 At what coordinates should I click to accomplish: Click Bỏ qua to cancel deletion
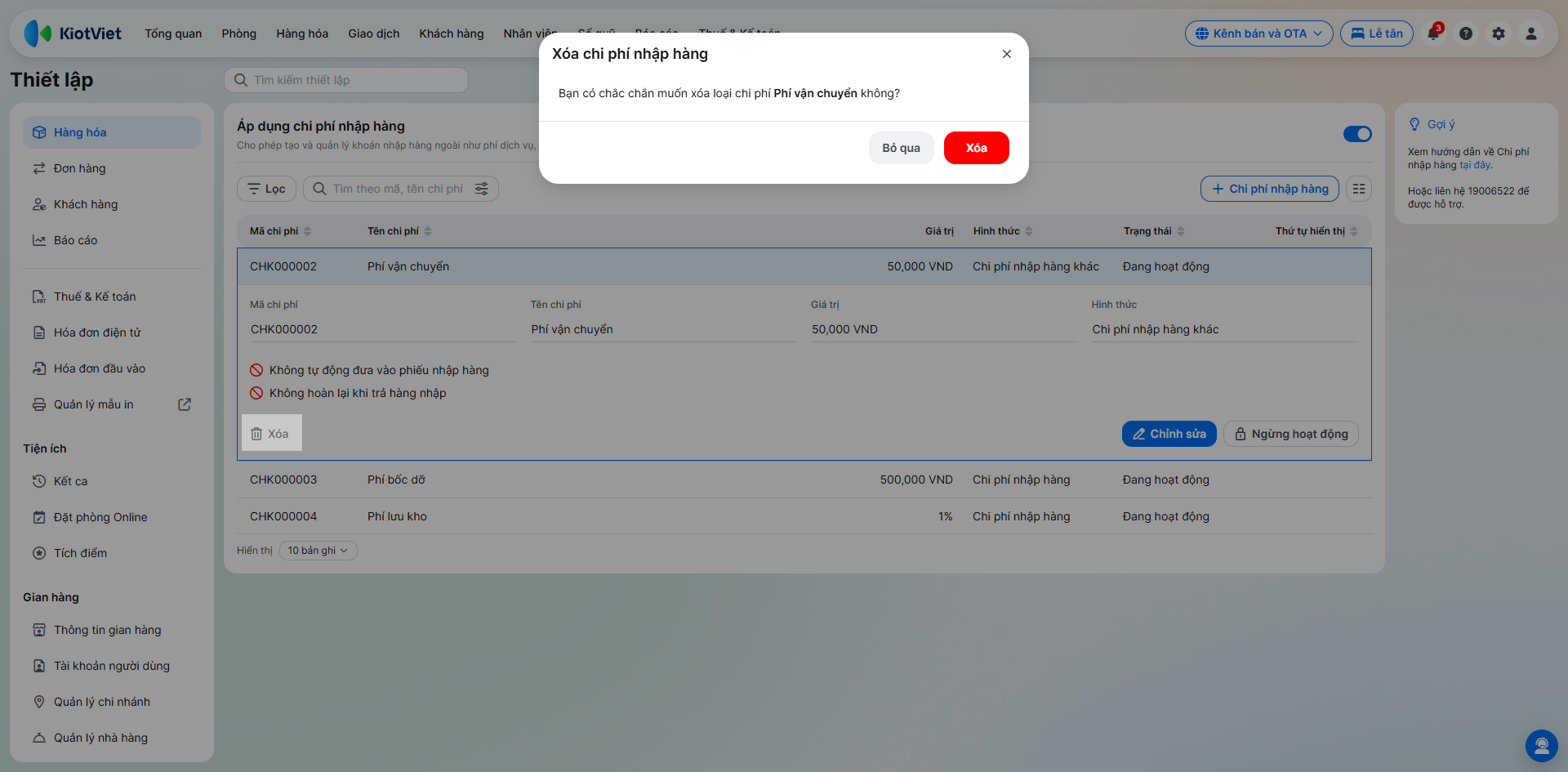901,148
